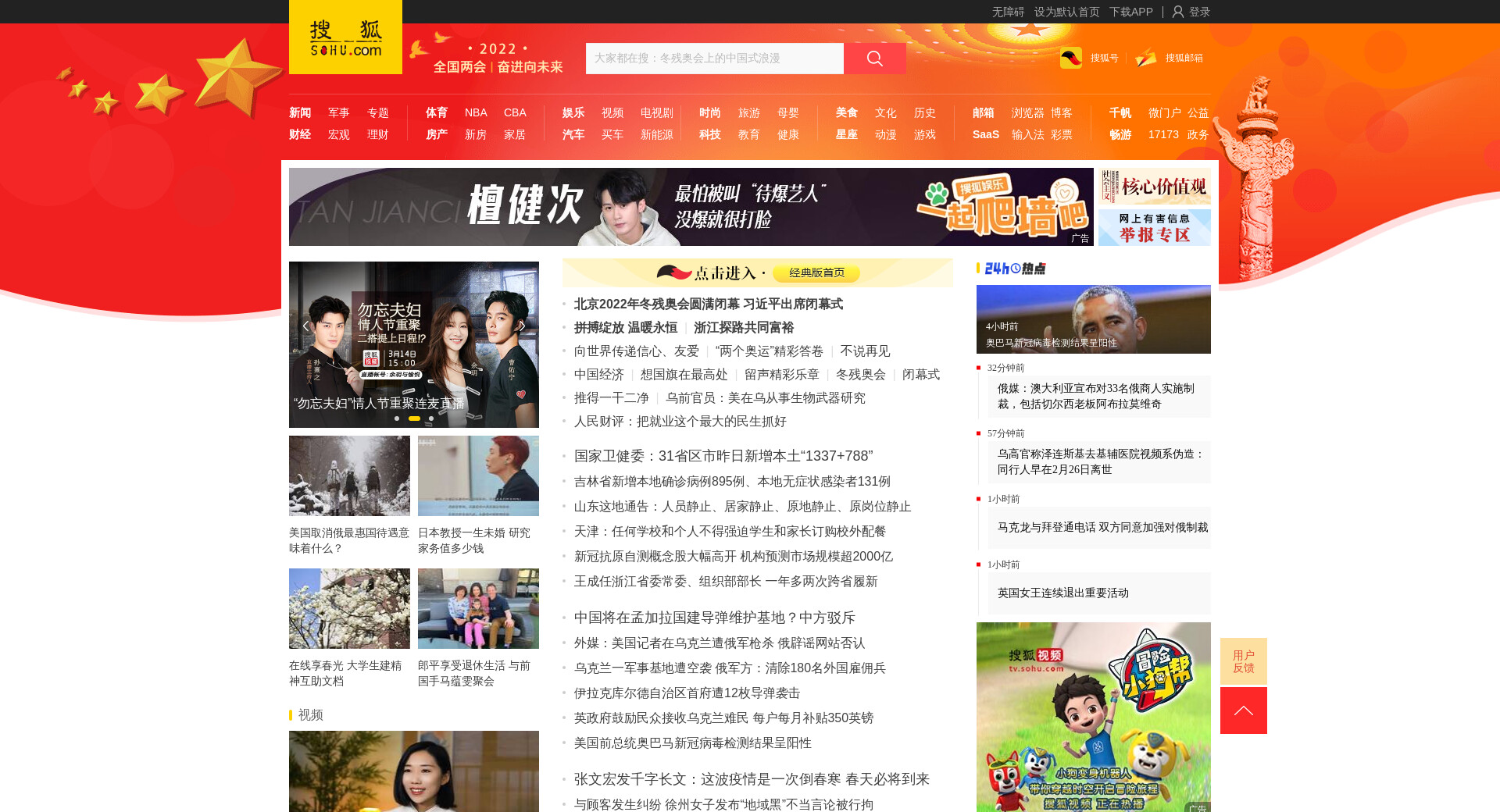Open the 时尚 navigation category

(x=710, y=112)
